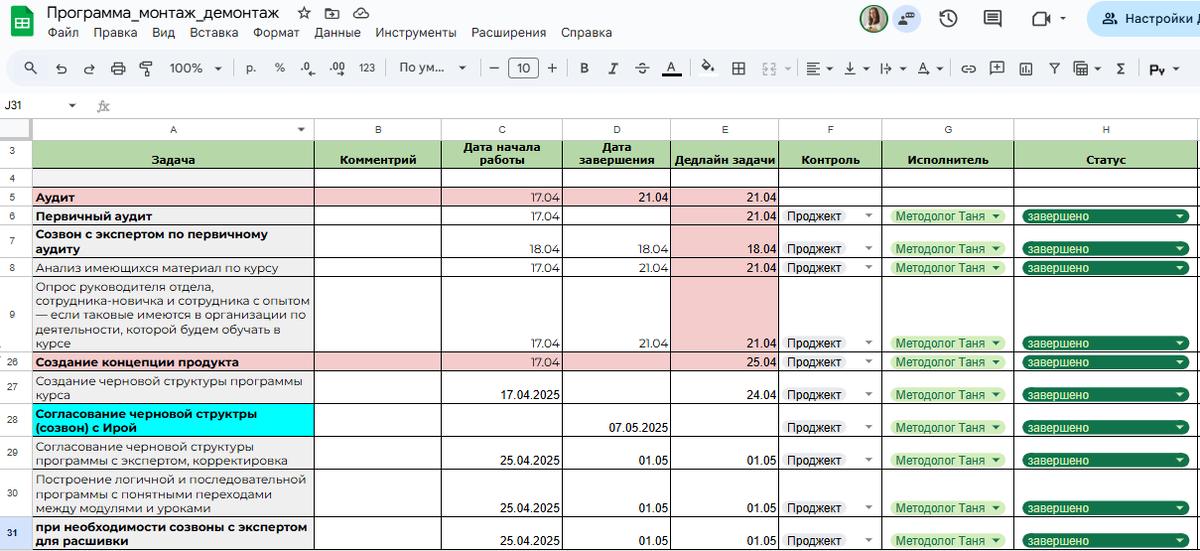
Task: Open version history clock icon
Action: click(949, 18)
